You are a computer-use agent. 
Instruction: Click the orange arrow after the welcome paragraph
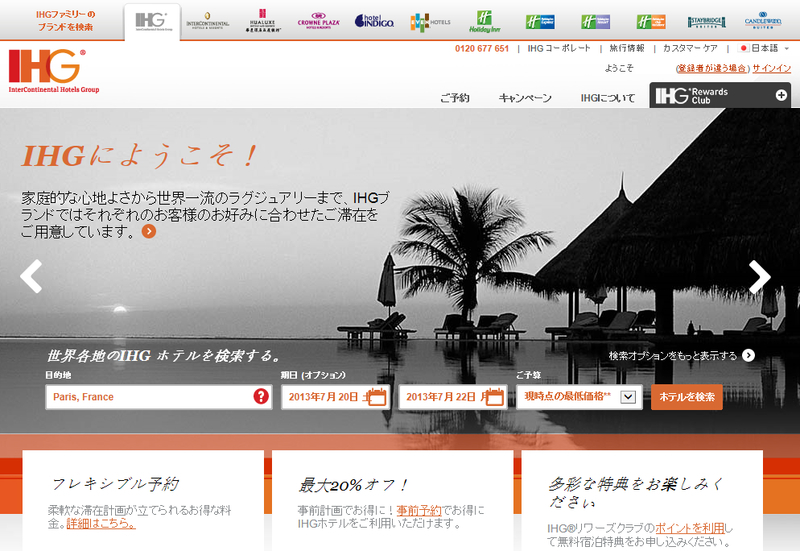148,232
